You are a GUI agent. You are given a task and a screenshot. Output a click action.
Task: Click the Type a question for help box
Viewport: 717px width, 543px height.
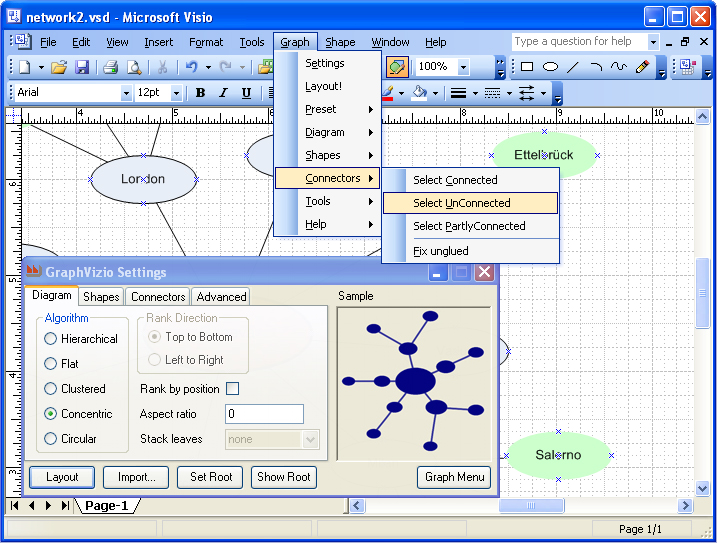click(x=580, y=42)
